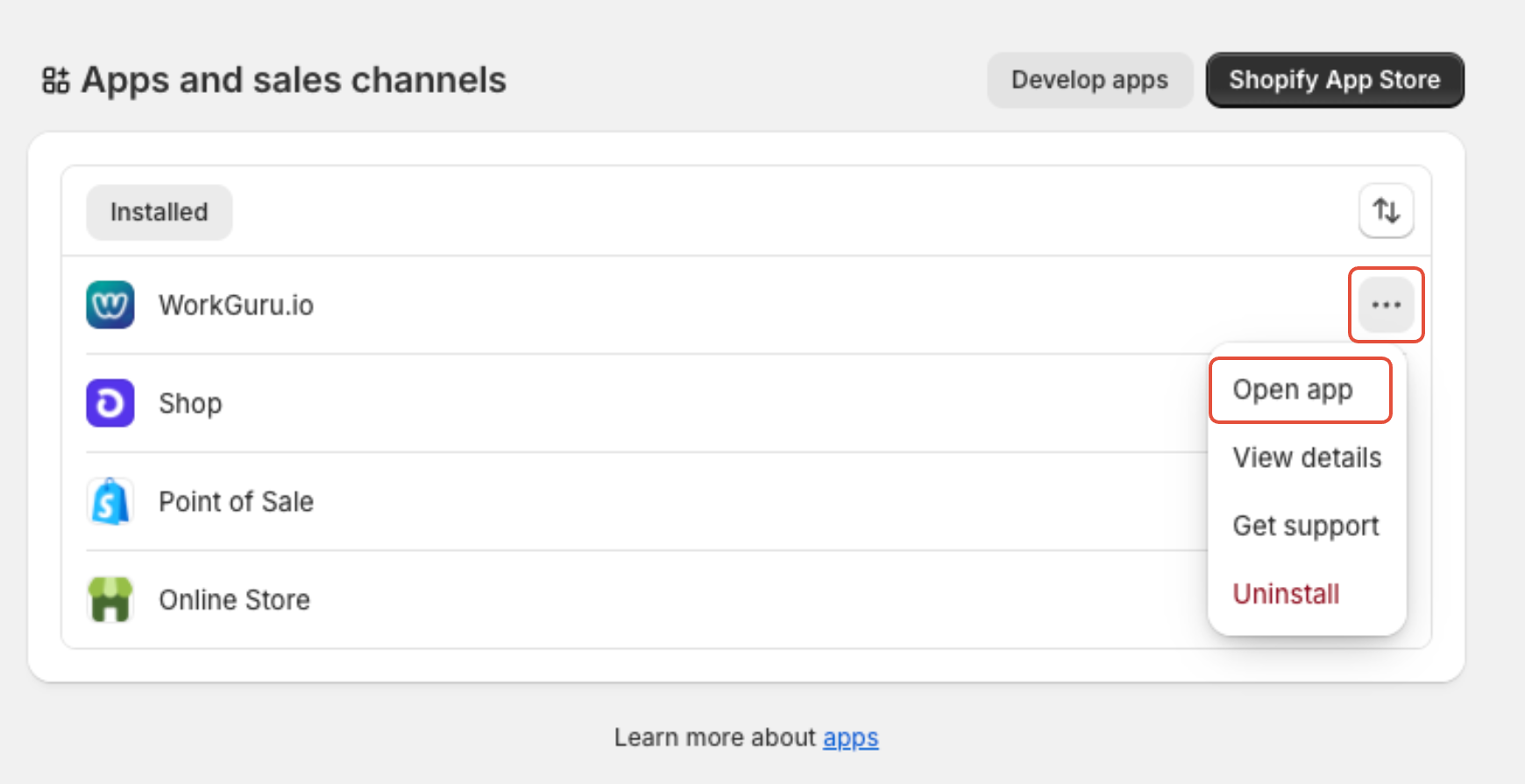1525x784 pixels.
Task: Open the Develop apps page
Action: (1089, 80)
